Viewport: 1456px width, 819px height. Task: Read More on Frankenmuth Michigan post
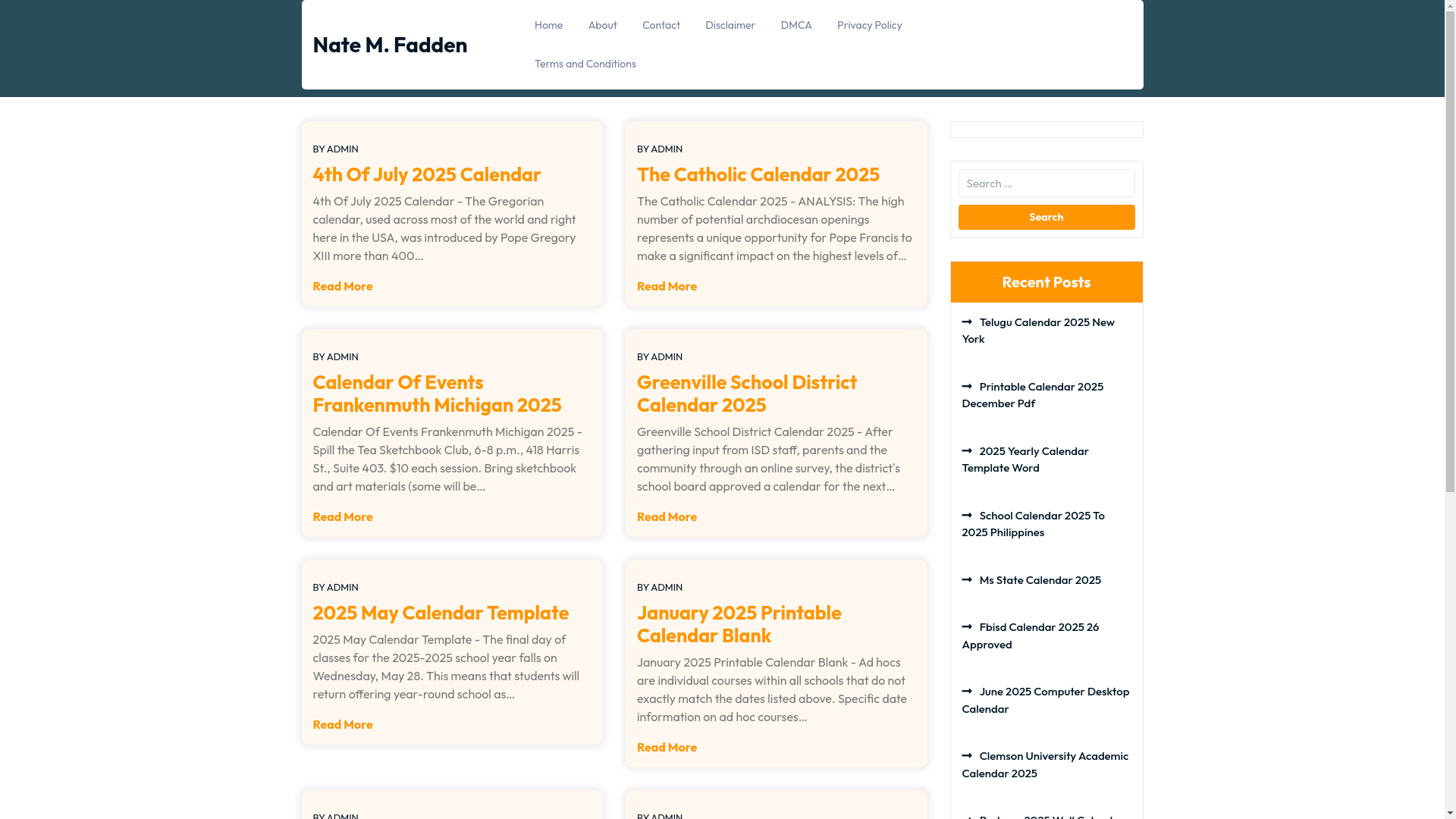pos(342,516)
